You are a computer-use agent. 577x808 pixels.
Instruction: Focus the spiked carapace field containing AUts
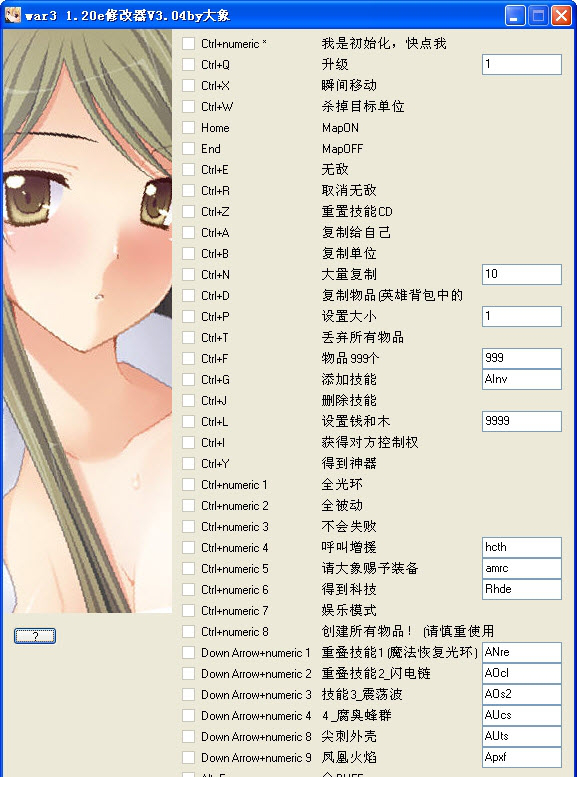[522, 736]
